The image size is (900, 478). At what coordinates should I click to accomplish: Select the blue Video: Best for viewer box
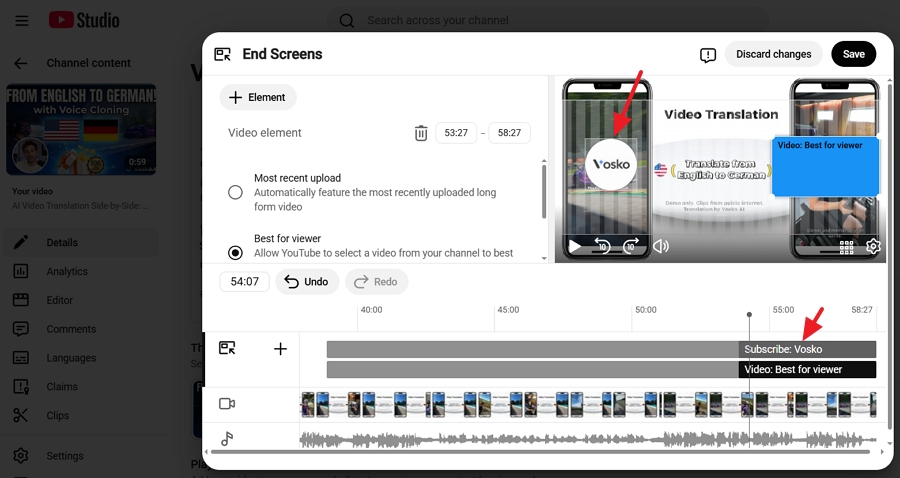825,166
